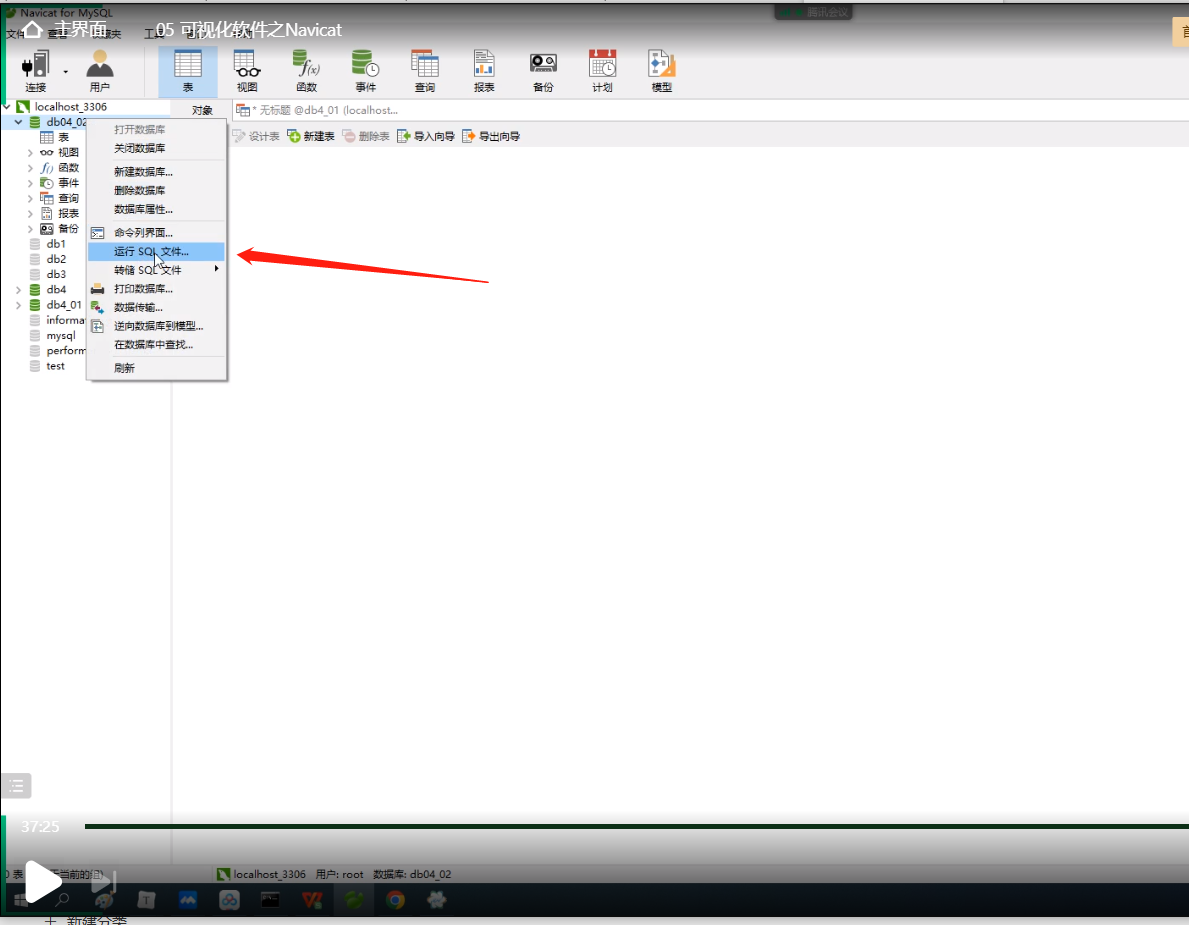Expand the db4 database node
1189x925 pixels.
(x=18, y=290)
